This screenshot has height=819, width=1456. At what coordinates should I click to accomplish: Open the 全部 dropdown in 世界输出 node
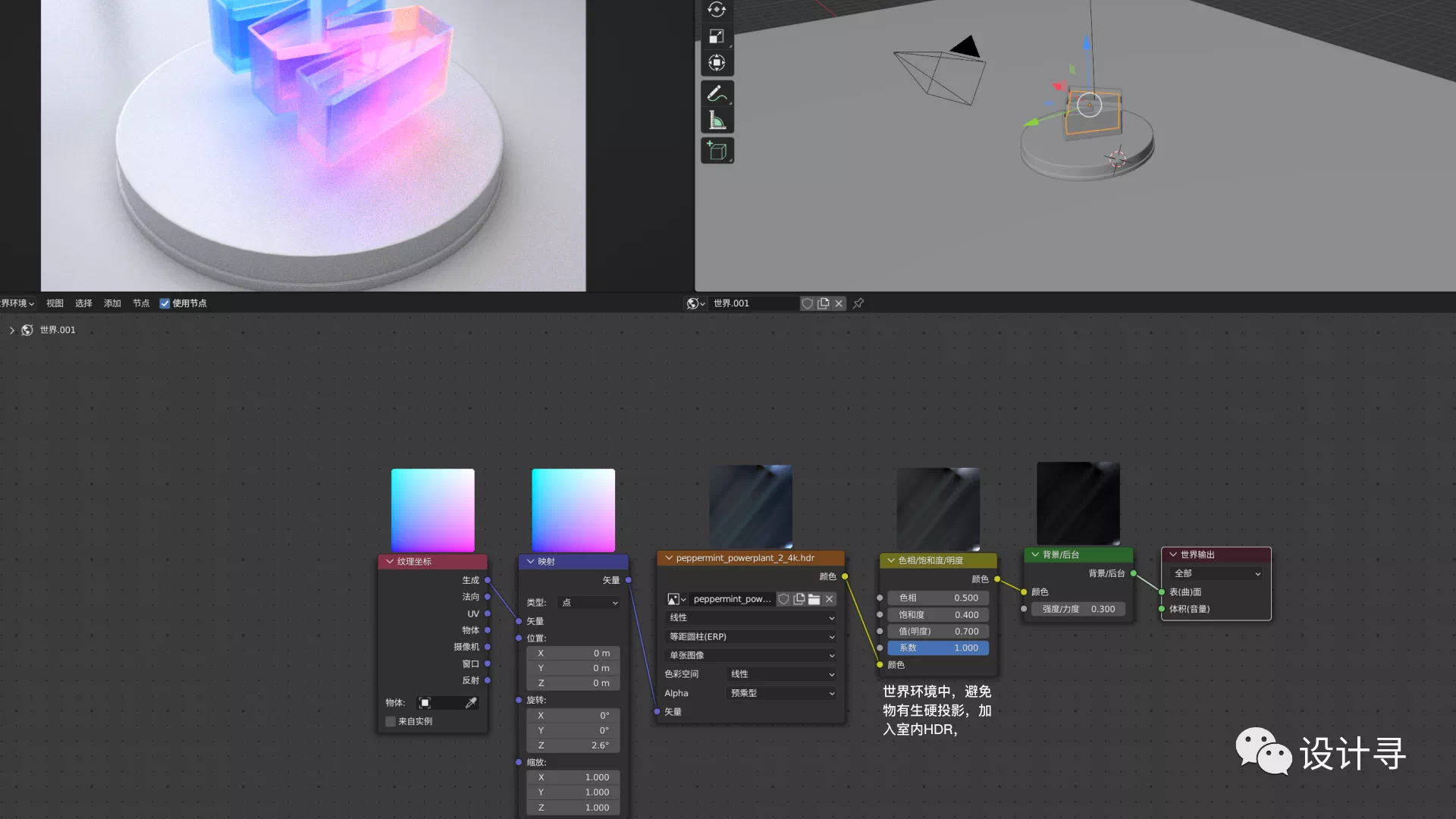[x=1216, y=574]
